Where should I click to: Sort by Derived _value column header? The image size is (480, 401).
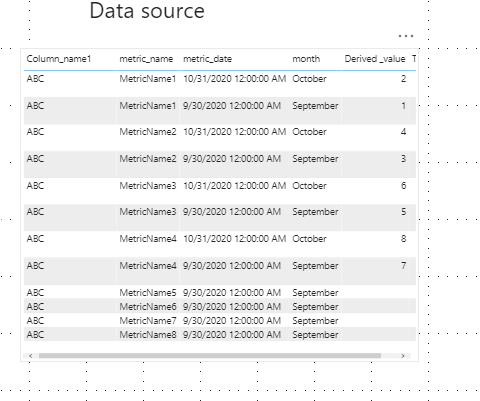(375, 59)
